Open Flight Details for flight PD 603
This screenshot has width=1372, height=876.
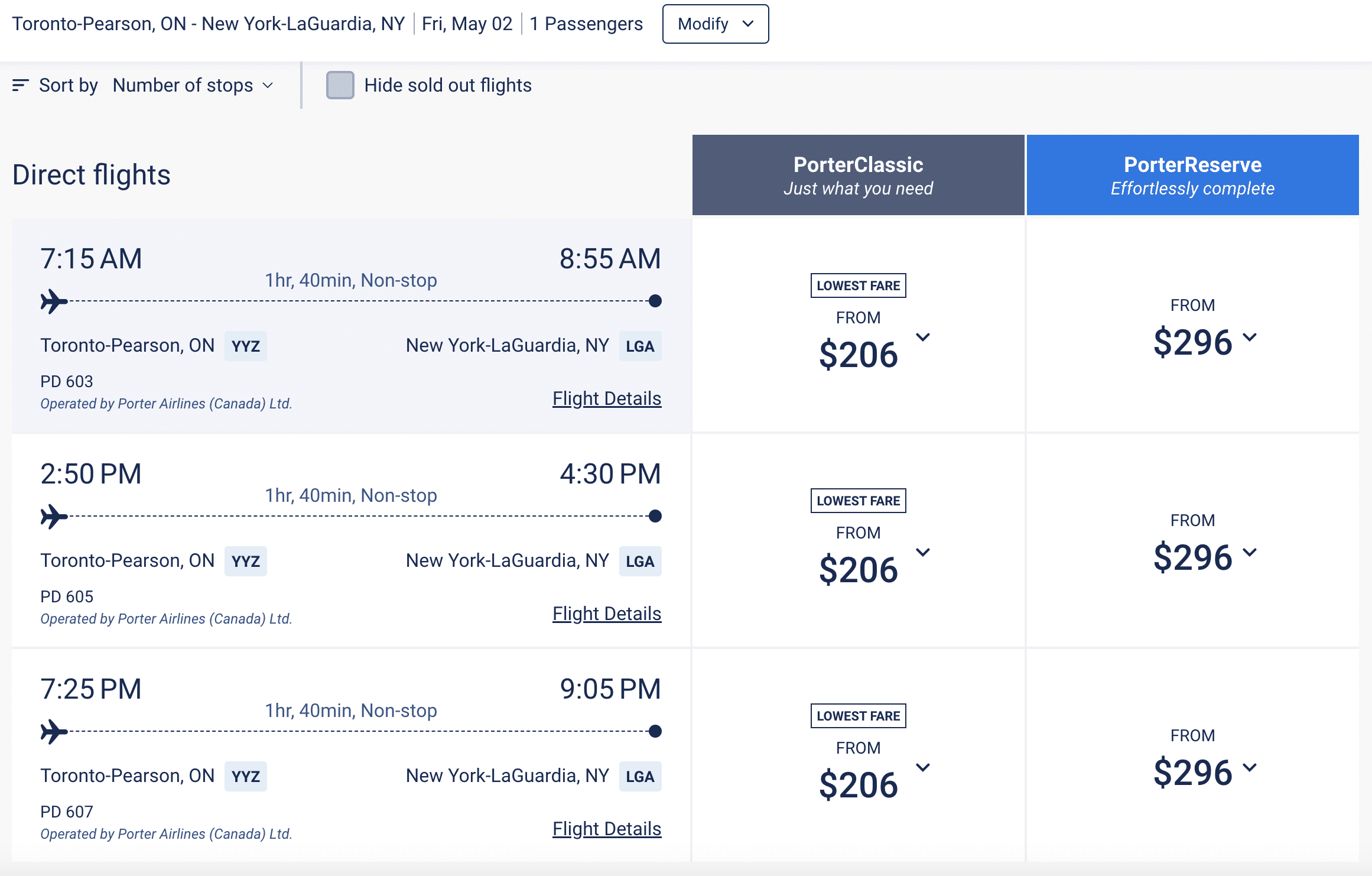[607, 399]
